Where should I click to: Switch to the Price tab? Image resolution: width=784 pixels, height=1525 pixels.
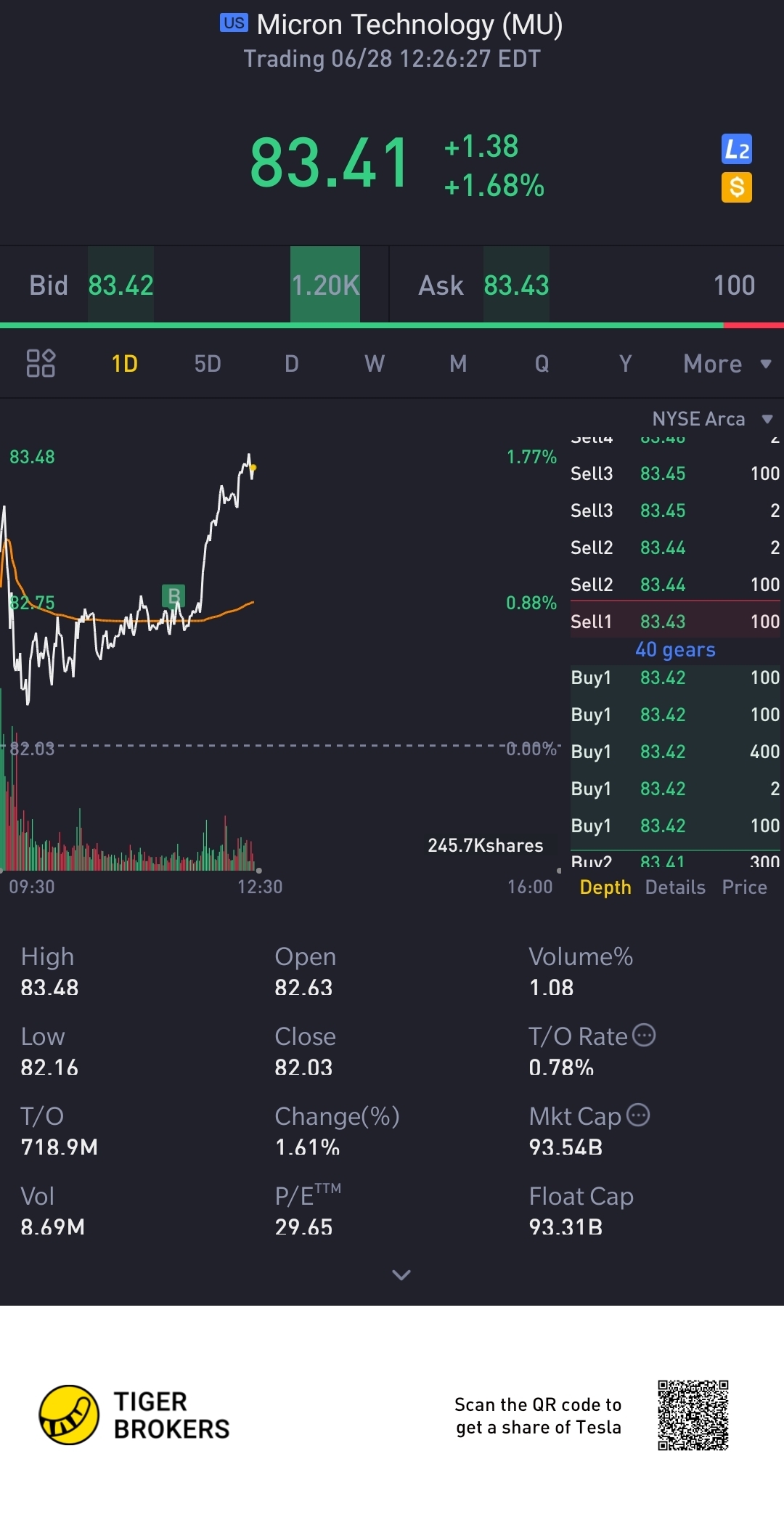pos(744,887)
